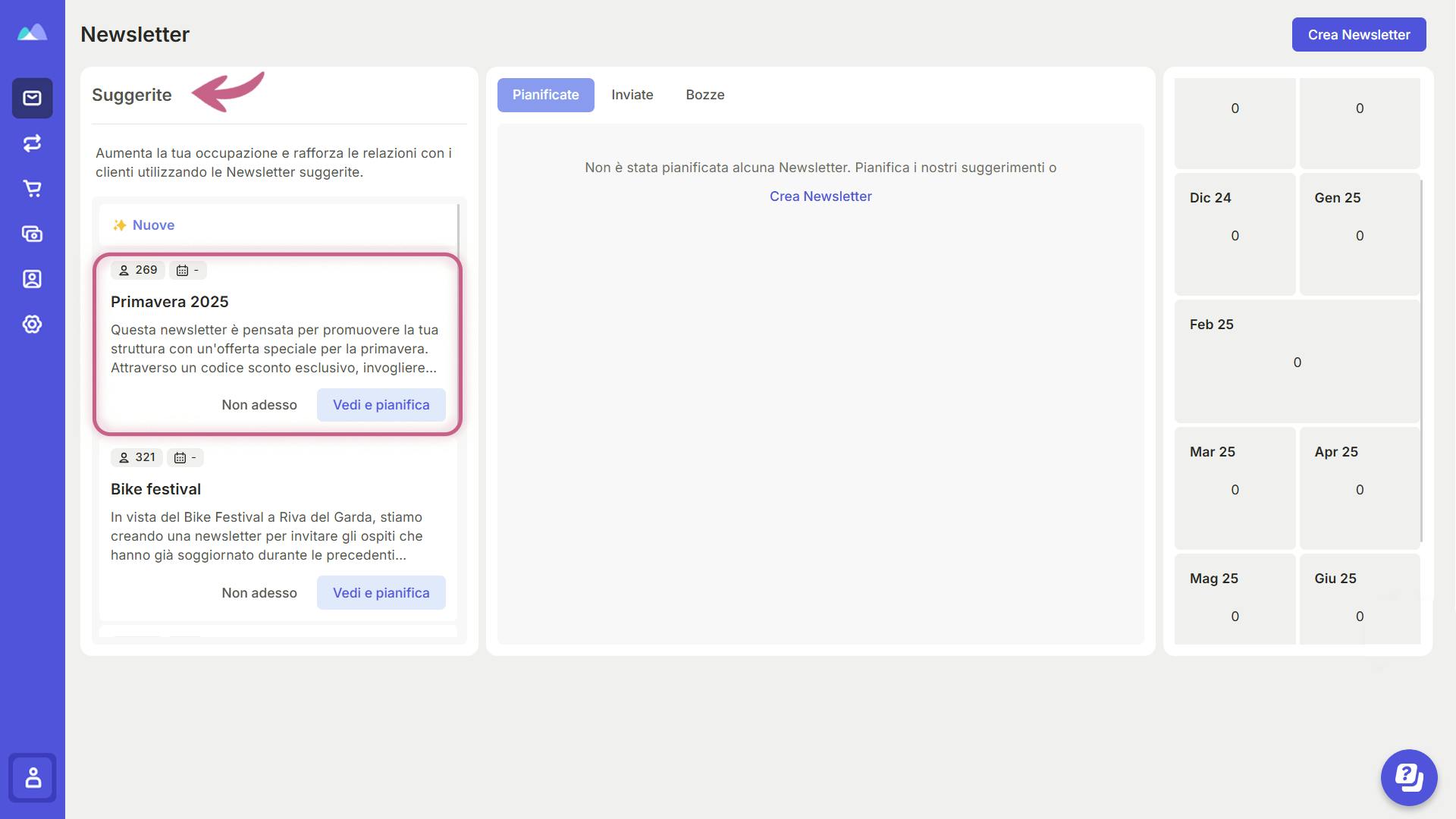The width and height of the screenshot is (1456, 819).
Task: Open the user account icon at sidebar bottom
Action: coord(33,777)
